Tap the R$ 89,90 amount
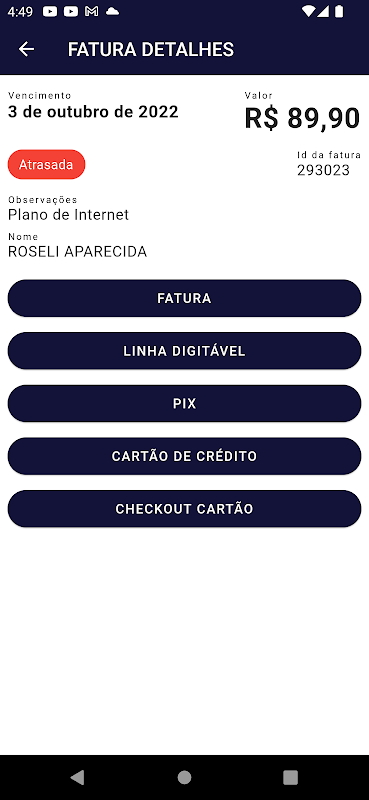The width and height of the screenshot is (369, 800). pyautogui.click(x=302, y=118)
